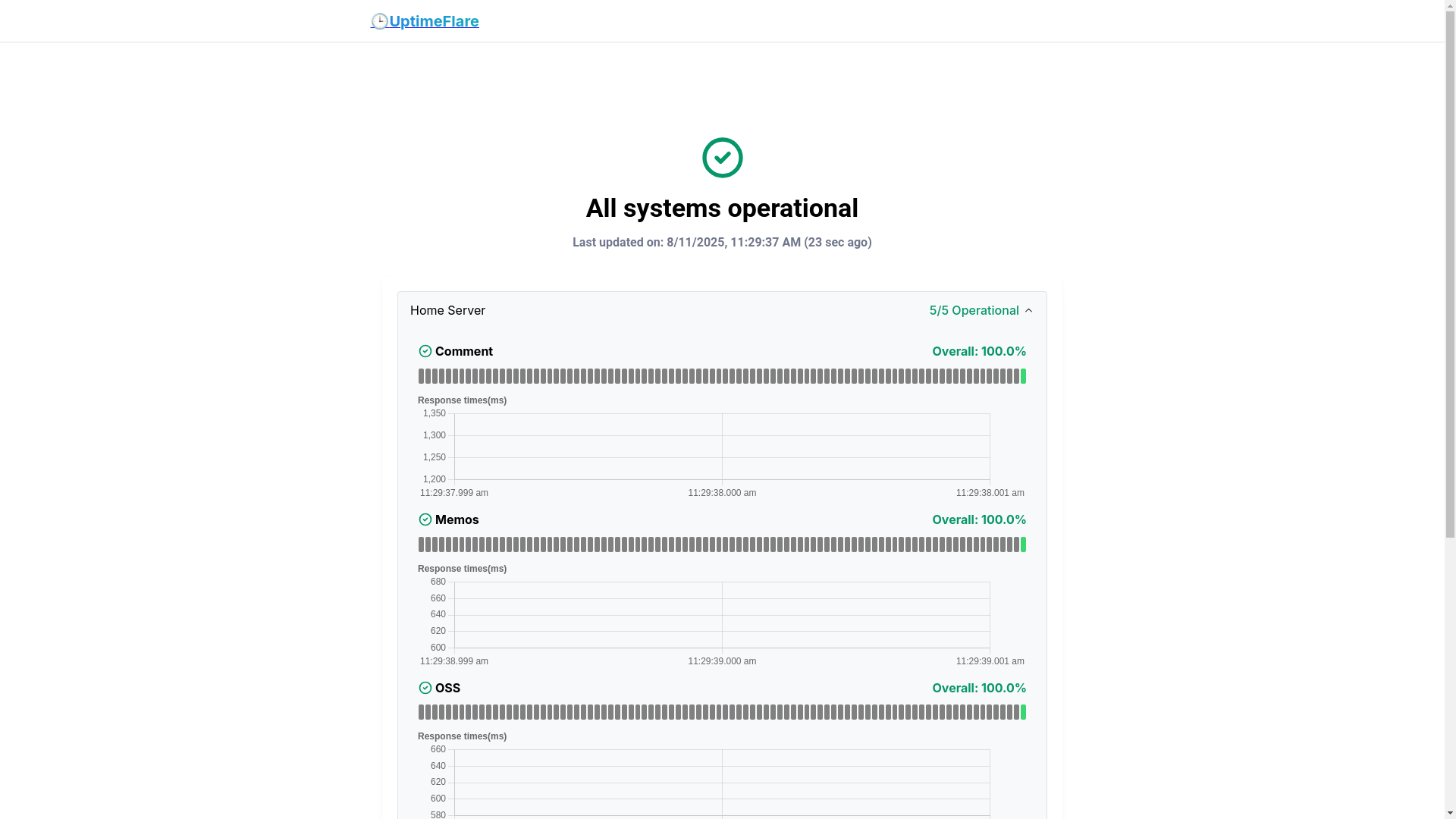The image size is (1456, 819).
Task: Click the green latest uptime bar for Memos
Action: point(1023,544)
